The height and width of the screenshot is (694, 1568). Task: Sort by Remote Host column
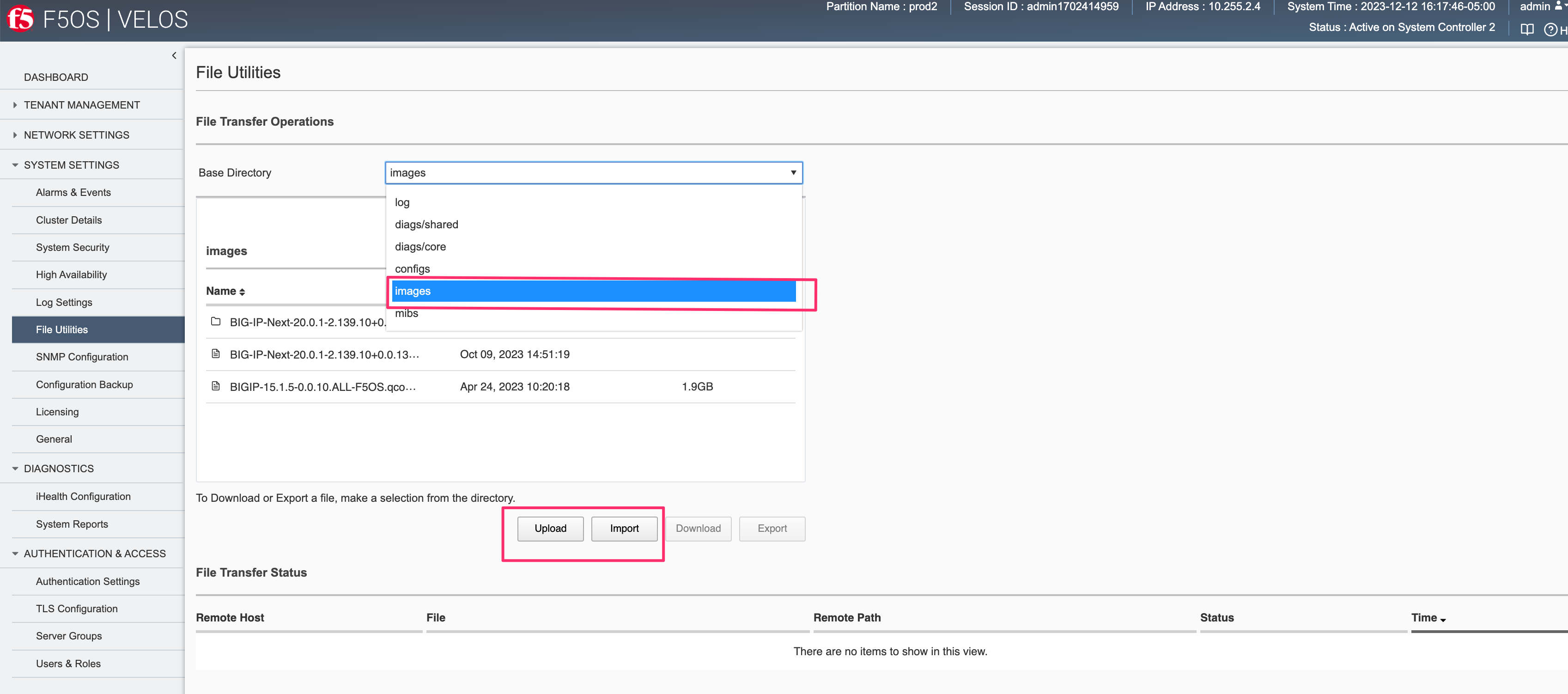[230, 617]
